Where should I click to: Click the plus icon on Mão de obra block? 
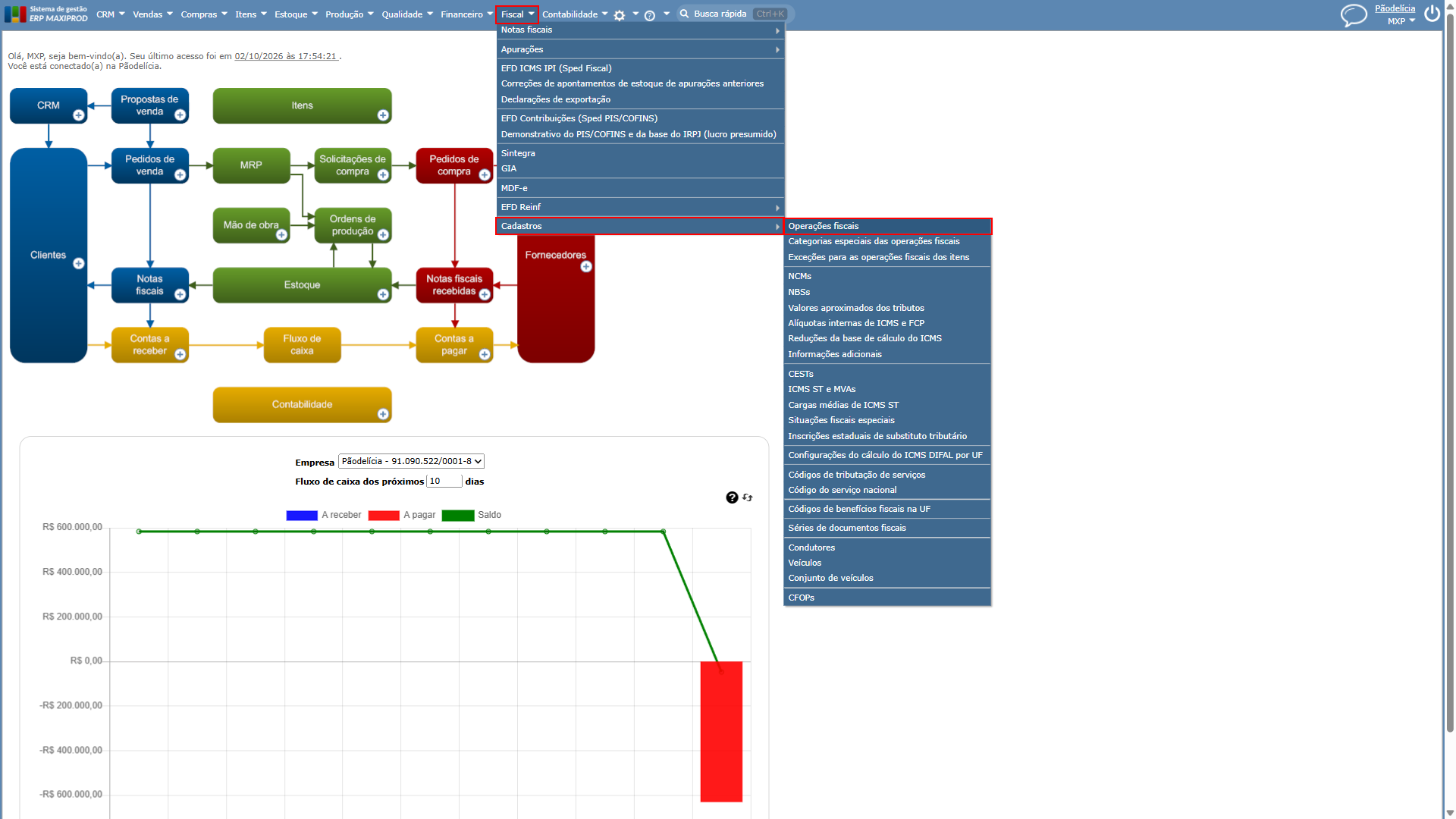pyautogui.click(x=281, y=235)
